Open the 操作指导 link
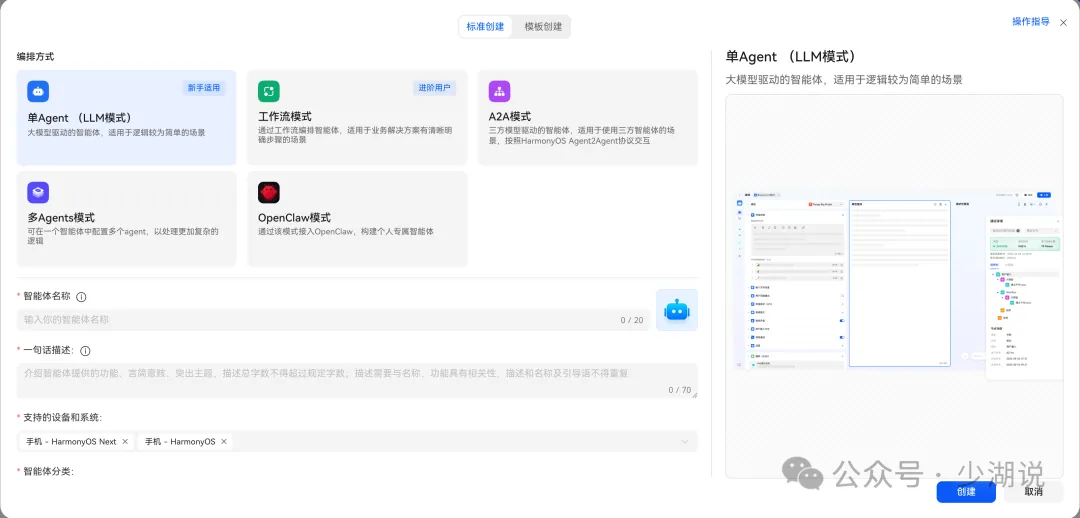This screenshot has height=518, width=1080. [x=1030, y=21]
